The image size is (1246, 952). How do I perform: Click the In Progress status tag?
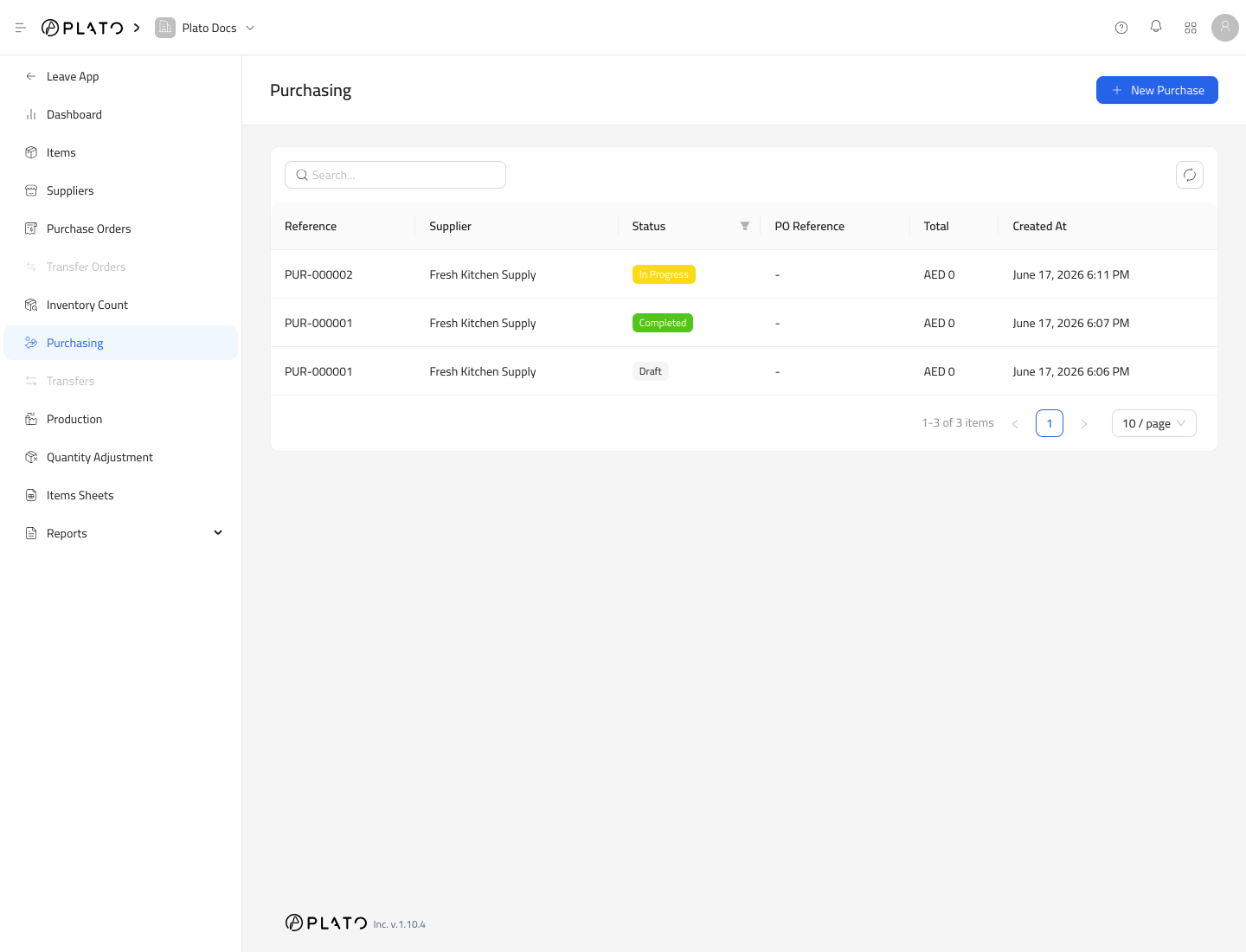(x=664, y=274)
